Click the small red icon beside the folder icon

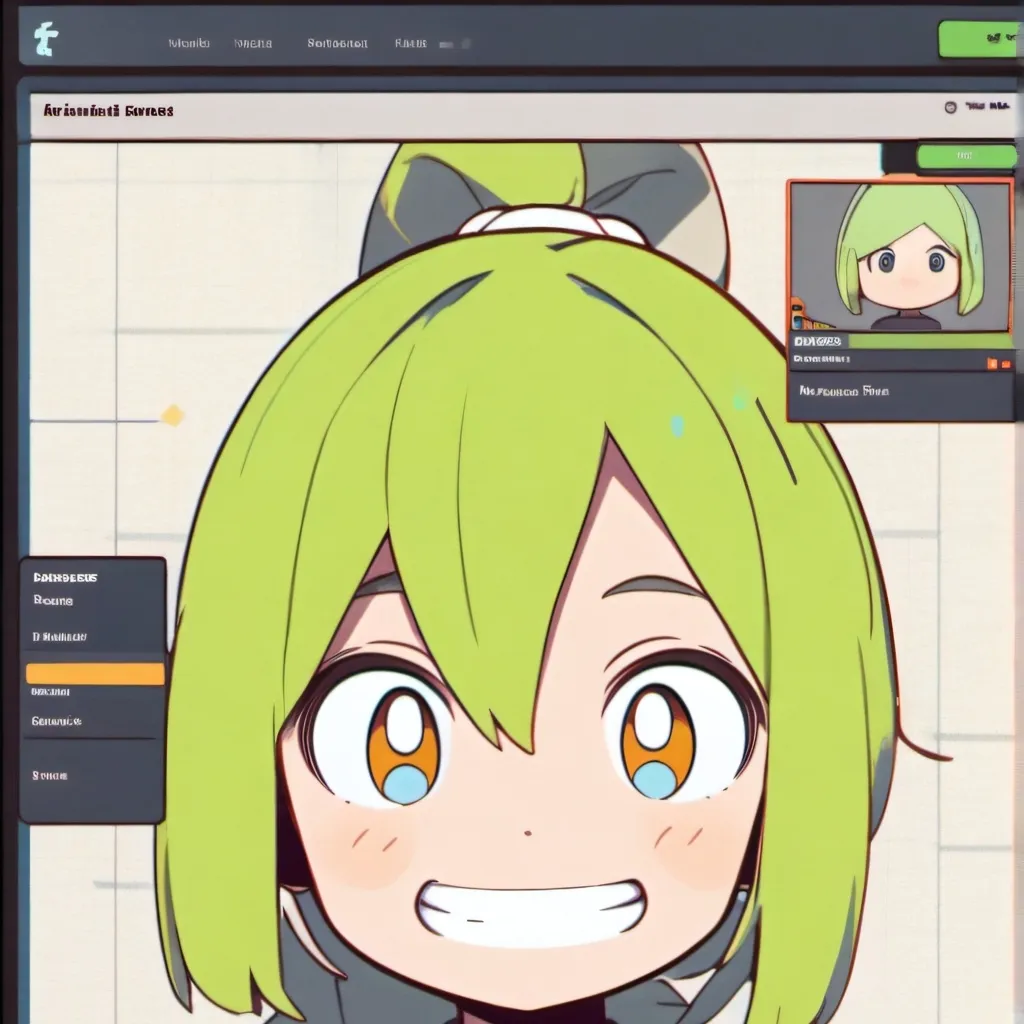(1008, 363)
